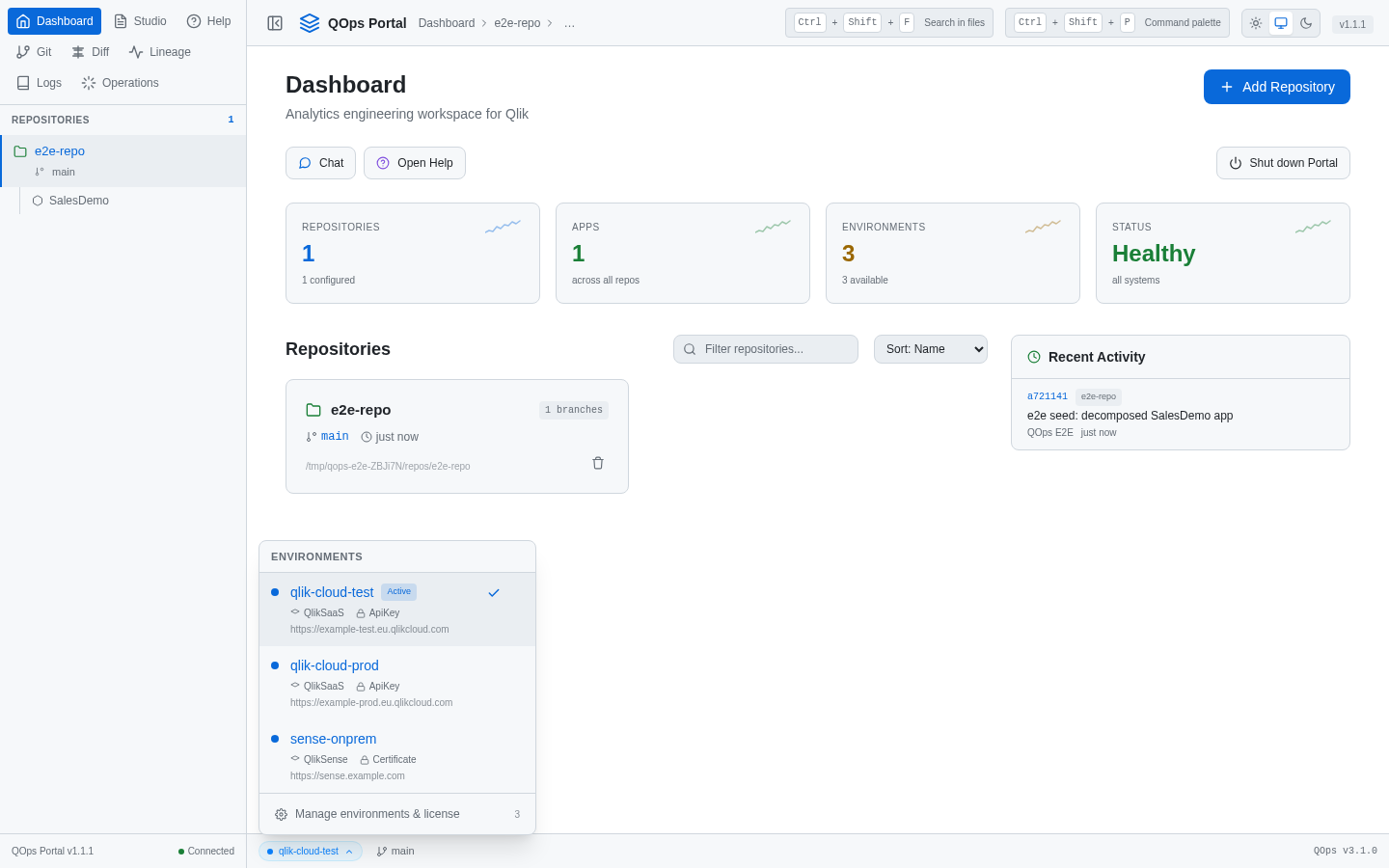Click the Filter repositories input field

tap(766, 349)
